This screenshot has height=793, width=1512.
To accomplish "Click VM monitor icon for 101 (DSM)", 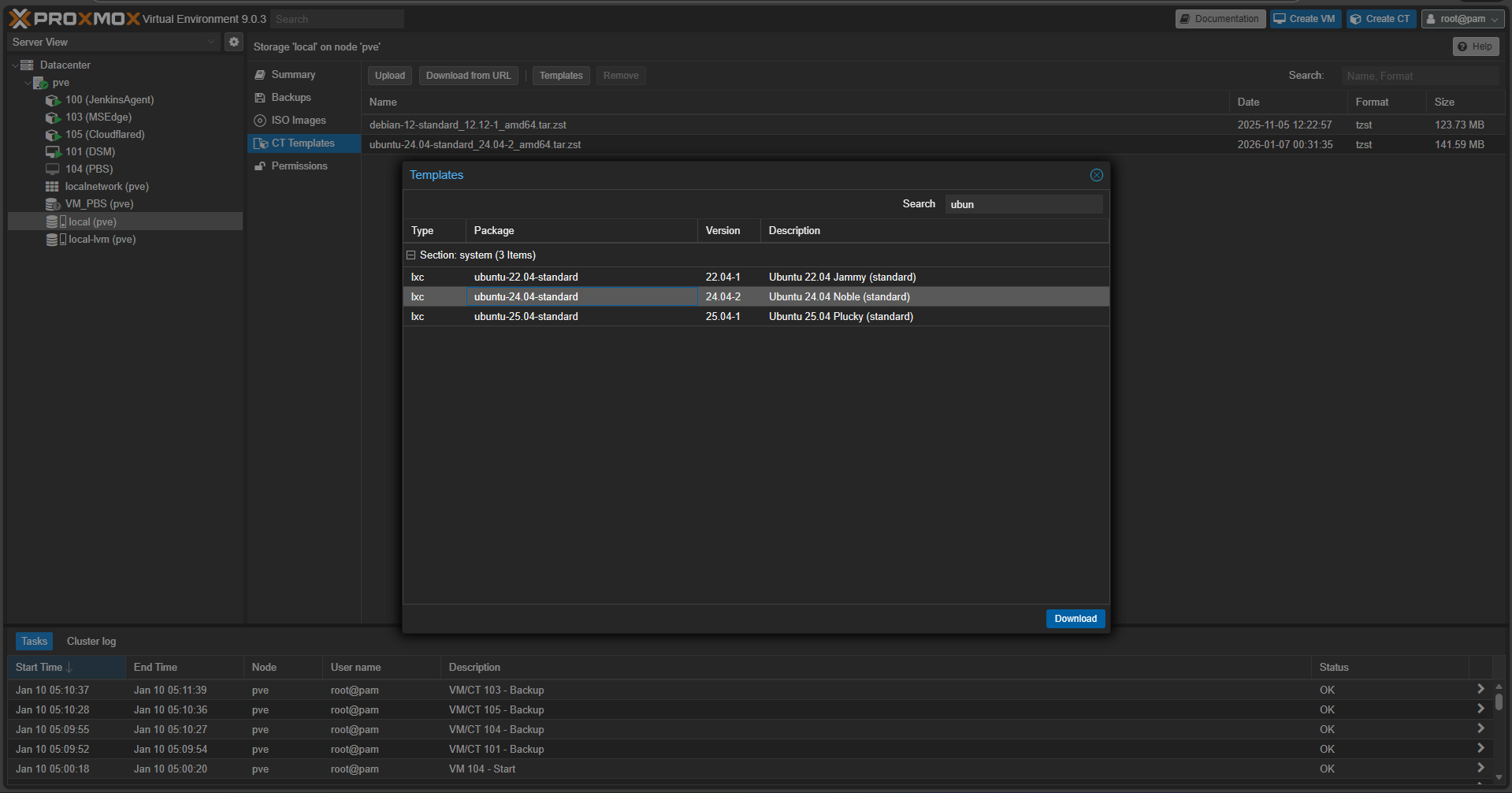I will (x=53, y=152).
